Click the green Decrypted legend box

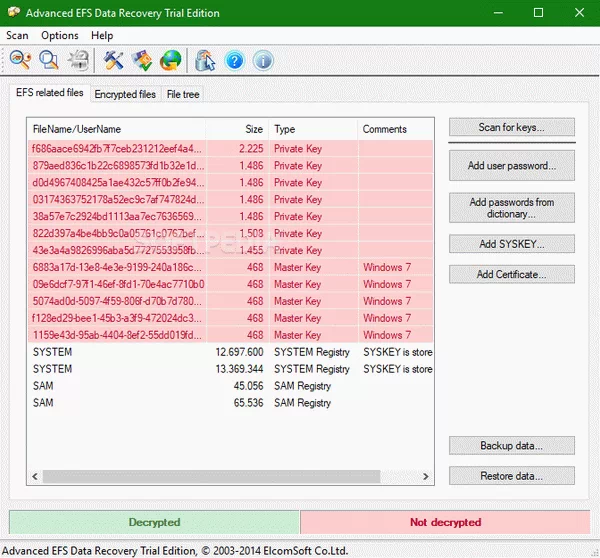click(154, 522)
